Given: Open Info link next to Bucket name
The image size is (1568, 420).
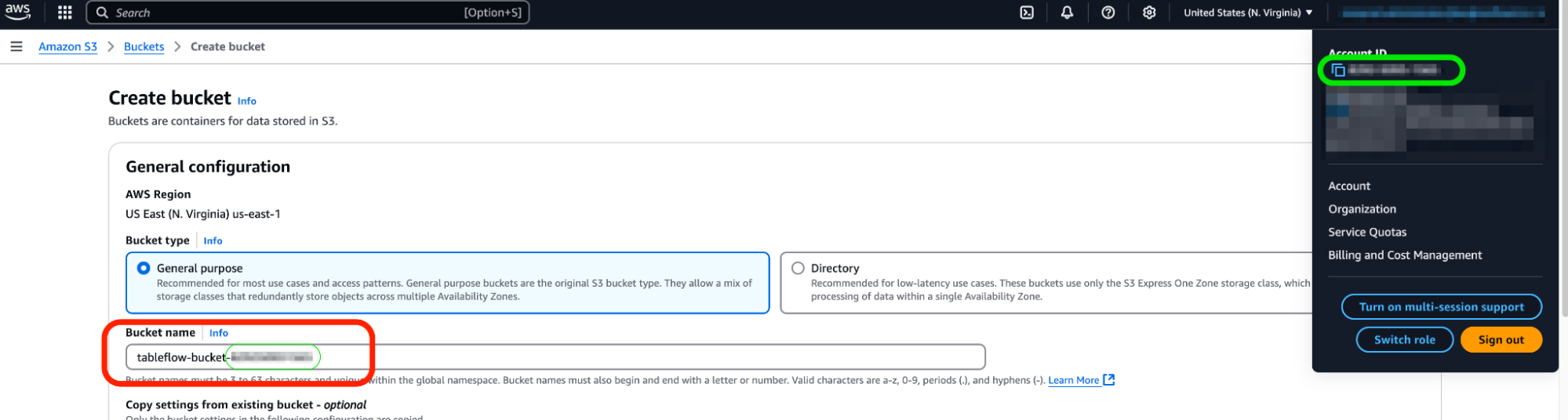Looking at the screenshot, I should (219, 333).
